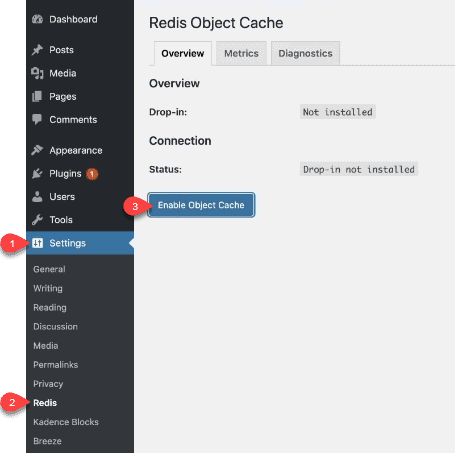Click the 'Redis Object Cache' page title
The height and width of the screenshot is (453, 455).
tap(216, 23)
